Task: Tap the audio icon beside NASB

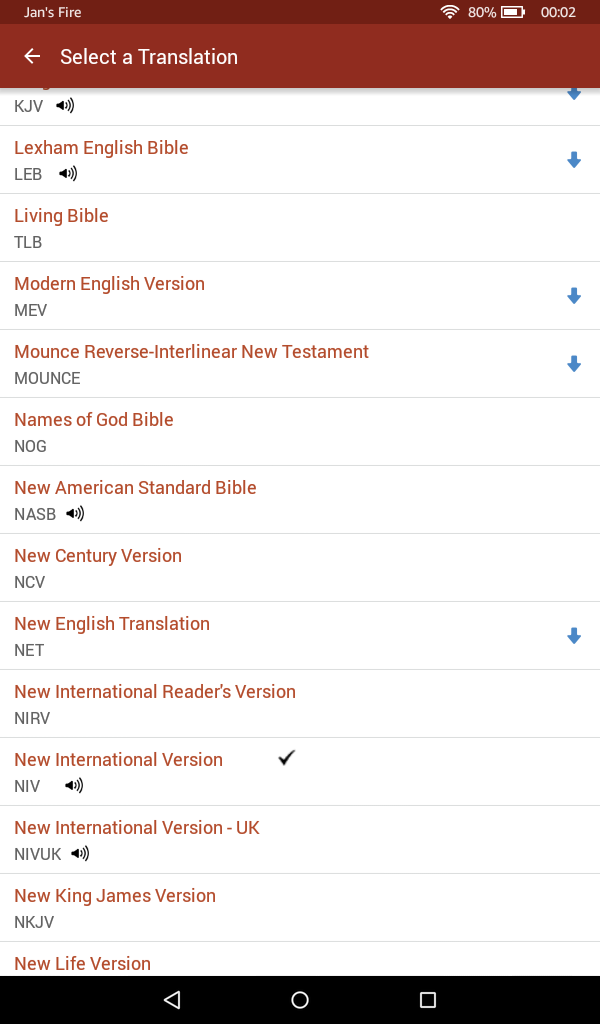Action: pos(75,514)
